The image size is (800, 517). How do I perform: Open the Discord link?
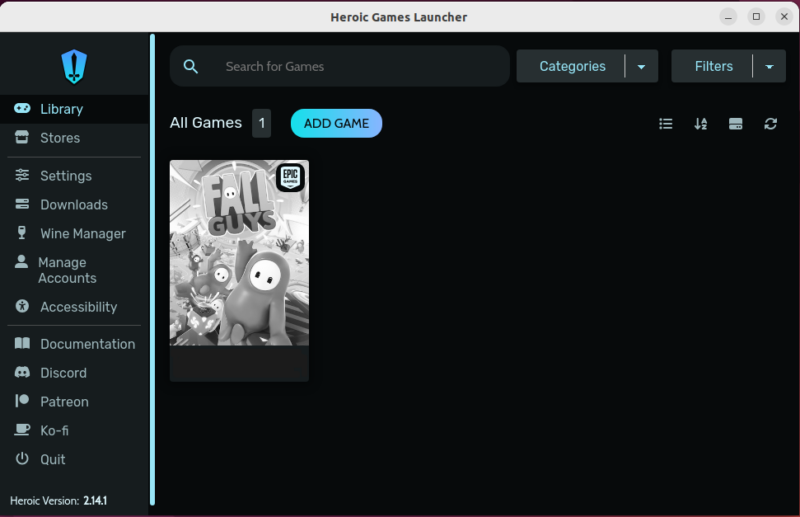click(x=63, y=373)
